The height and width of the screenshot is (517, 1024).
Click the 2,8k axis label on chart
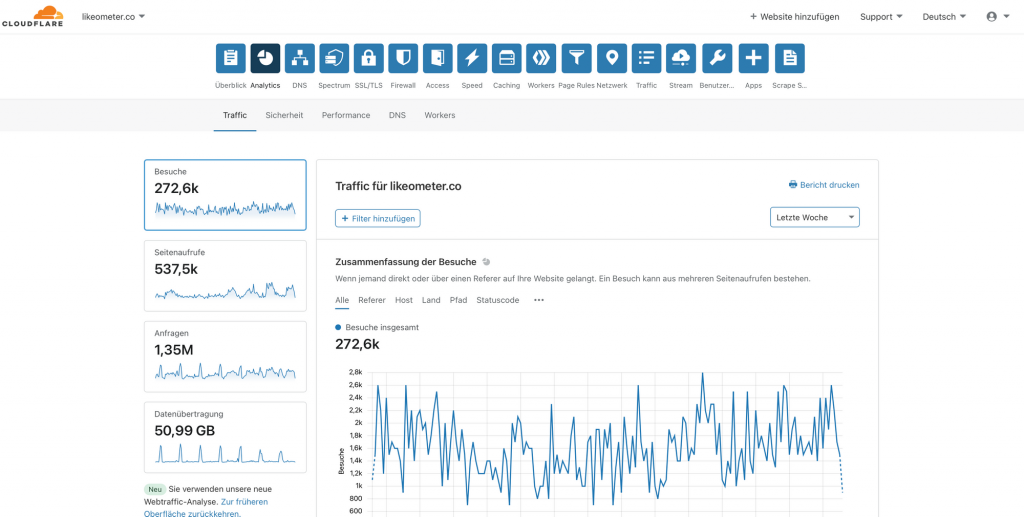[x=355, y=372]
